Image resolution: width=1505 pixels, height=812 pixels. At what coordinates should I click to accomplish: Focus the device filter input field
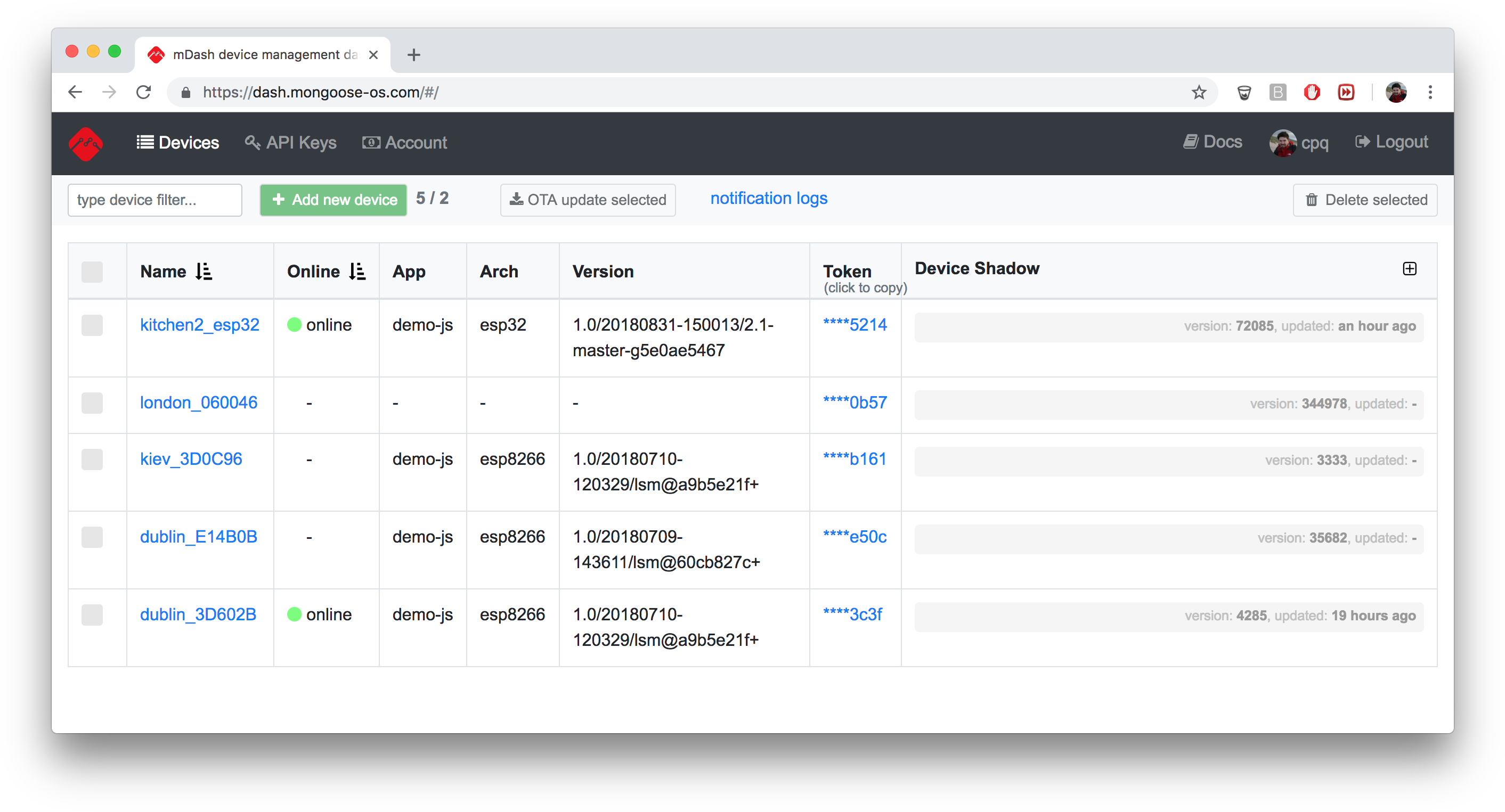(155, 200)
